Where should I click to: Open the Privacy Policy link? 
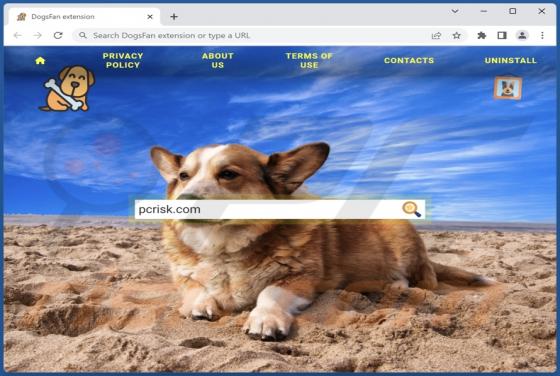pos(123,61)
